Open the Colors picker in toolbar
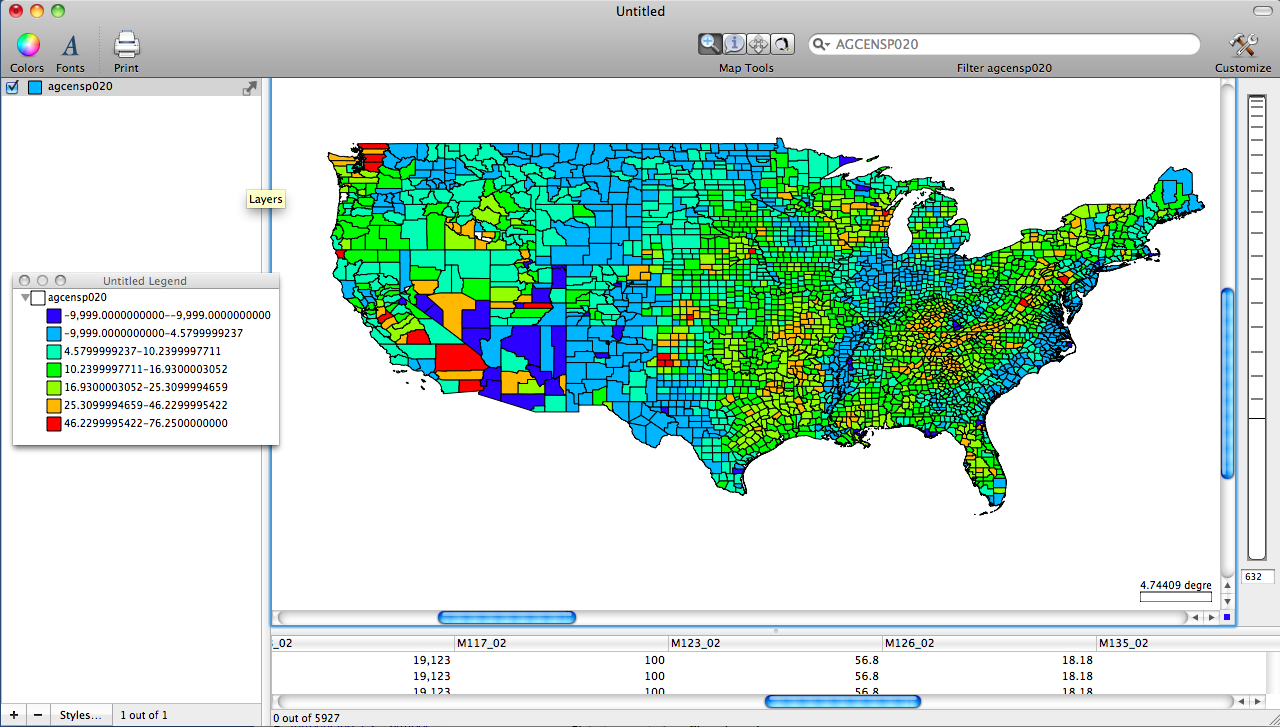The width and height of the screenshot is (1280, 727). [x=27, y=45]
